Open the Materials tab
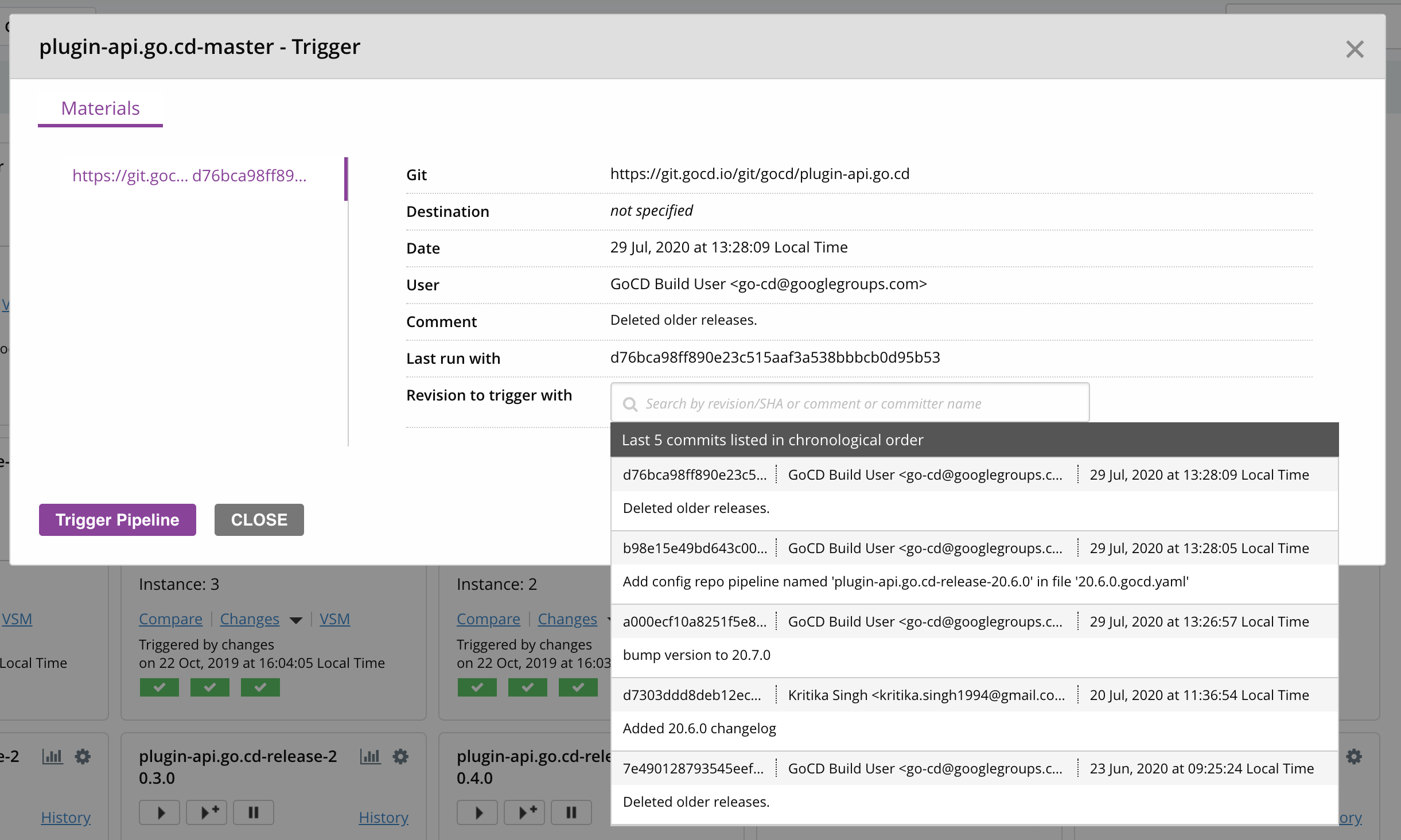The height and width of the screenshot is (840, 1401). point(100,108)
